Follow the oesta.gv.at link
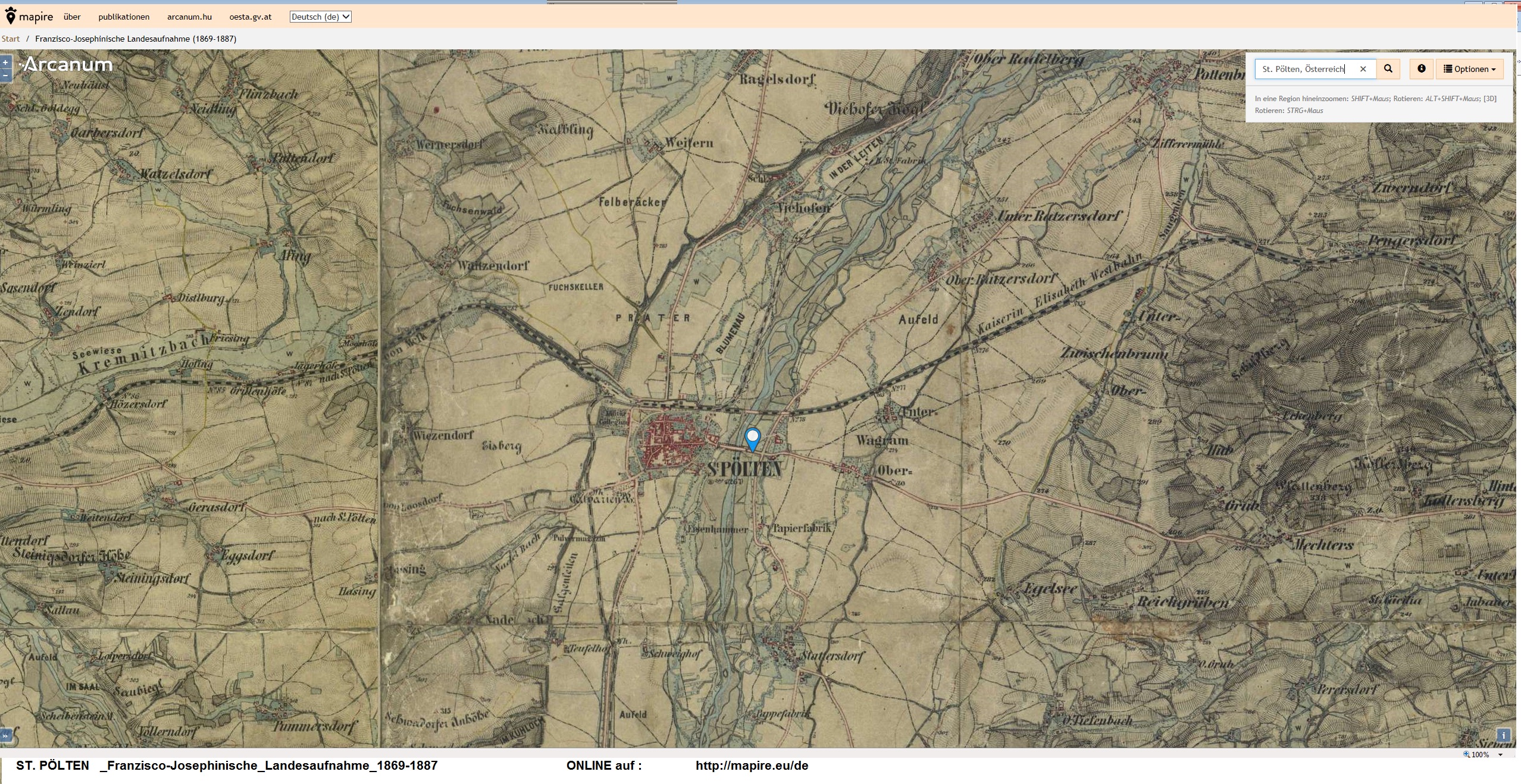The height and width of the screenshot is (784, 1521). pyautogui.click(x=251, y=17)
